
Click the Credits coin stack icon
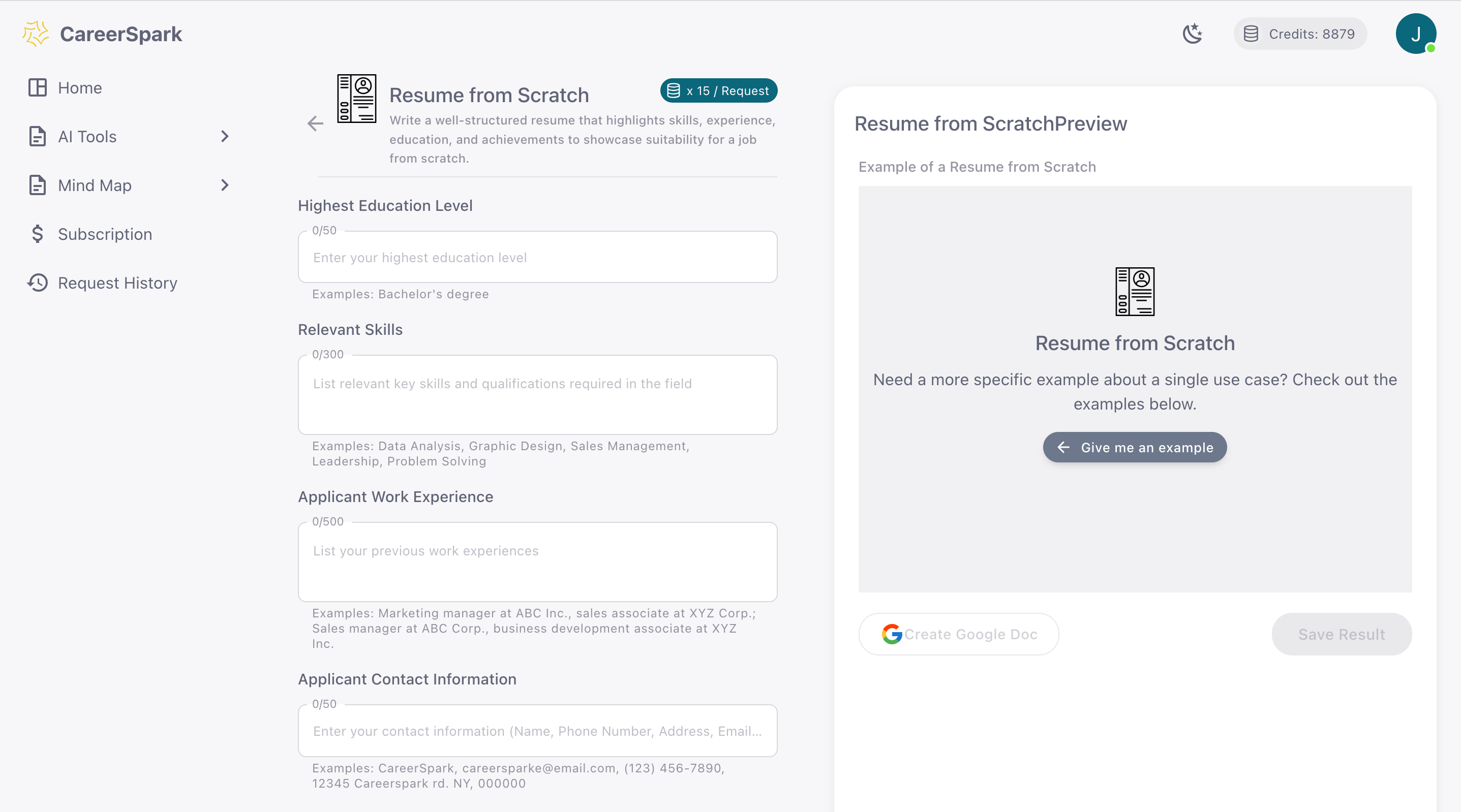tap(1251, 34)
